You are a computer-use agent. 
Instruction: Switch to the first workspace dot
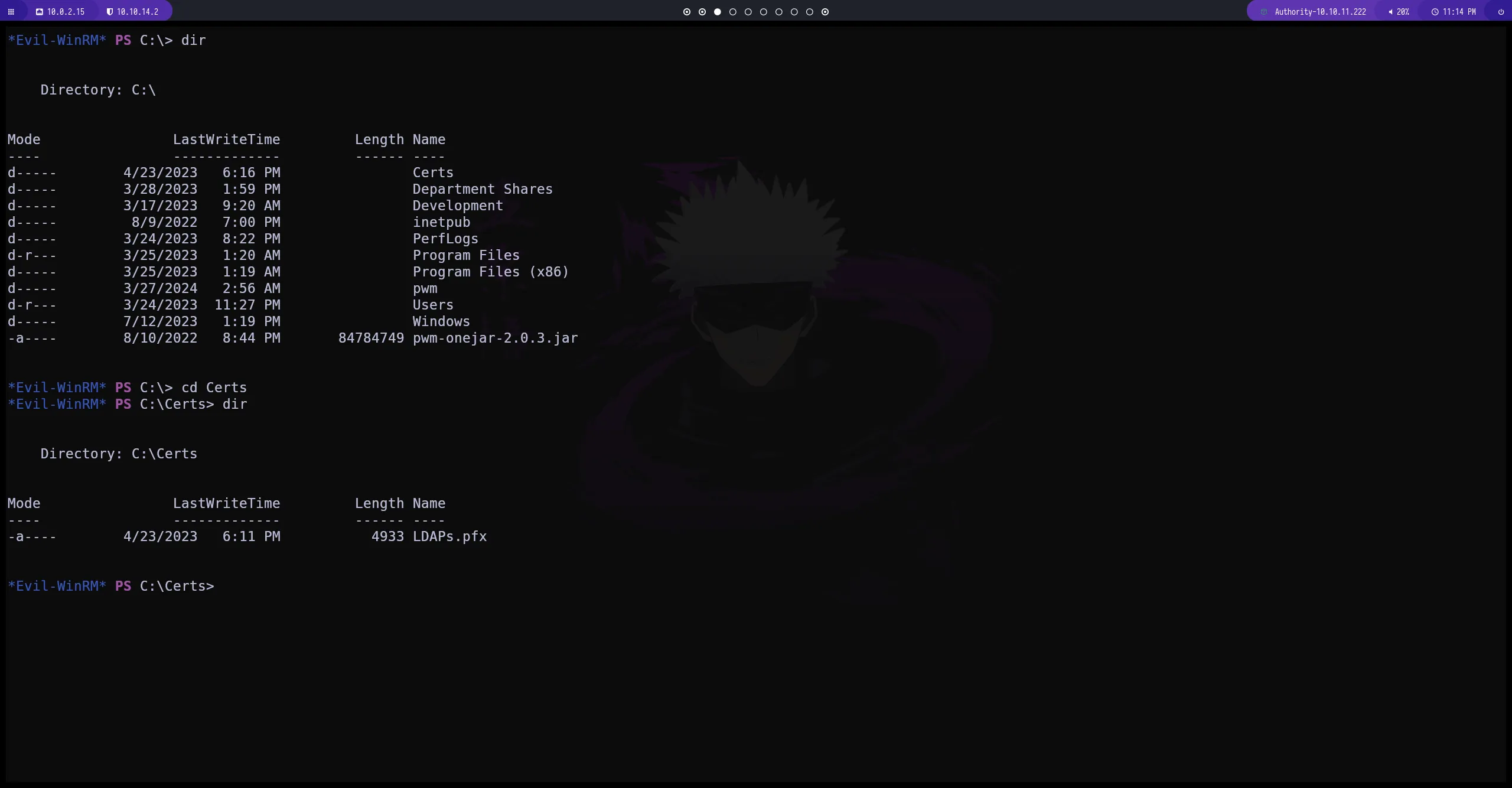686,12
